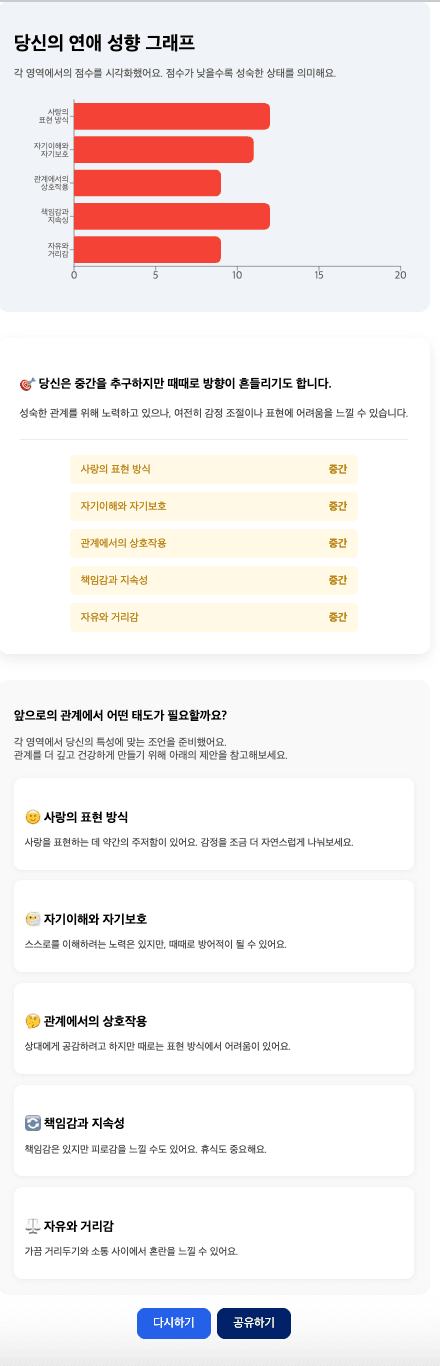Select the 자기이해와 자기보호 result row
Image resolution: width=440 pixels, height=1366 pixels.
pyautogui.click(x=214, y=506)
